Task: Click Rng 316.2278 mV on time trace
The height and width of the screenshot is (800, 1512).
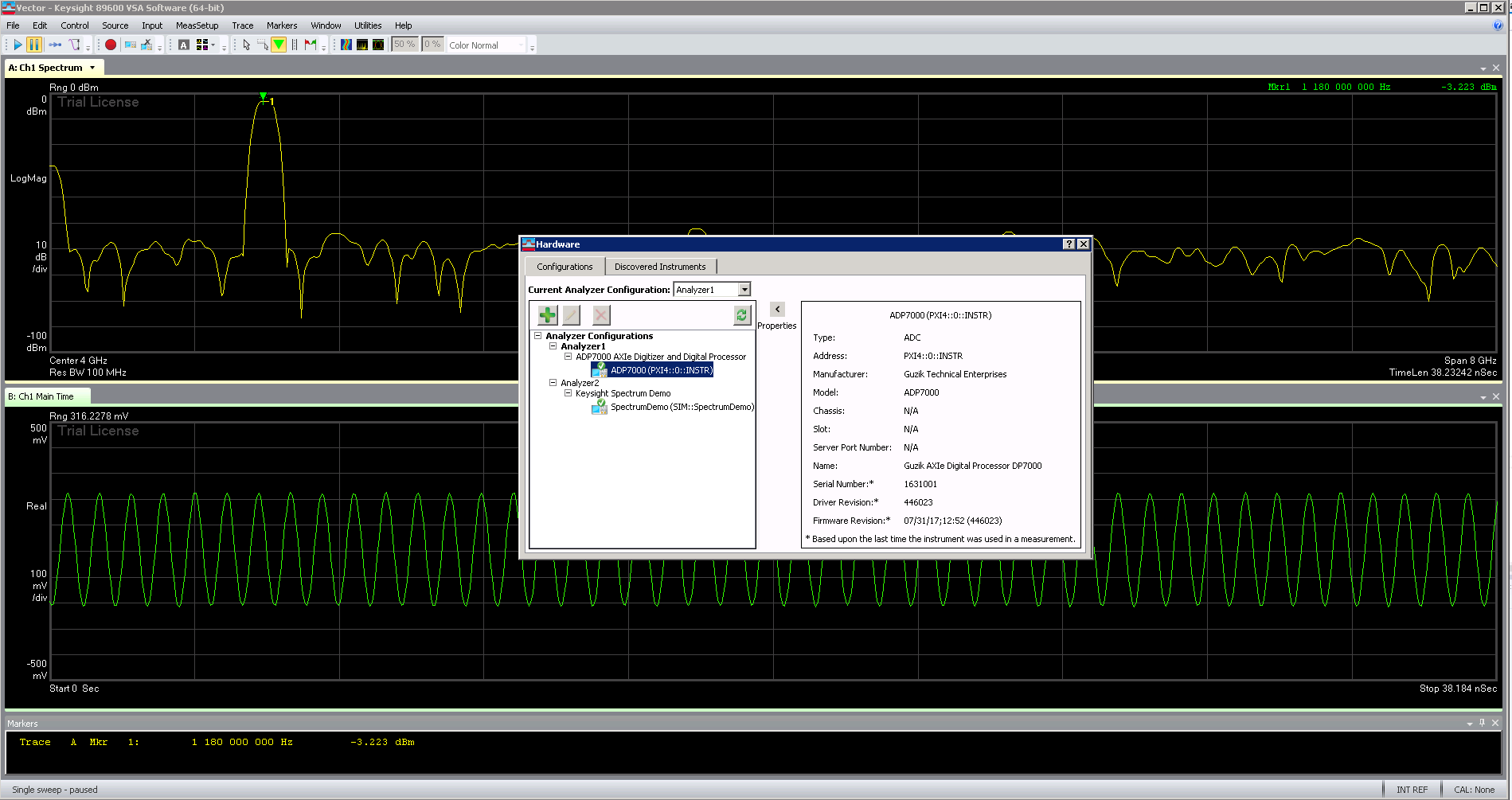Action: 88,416
